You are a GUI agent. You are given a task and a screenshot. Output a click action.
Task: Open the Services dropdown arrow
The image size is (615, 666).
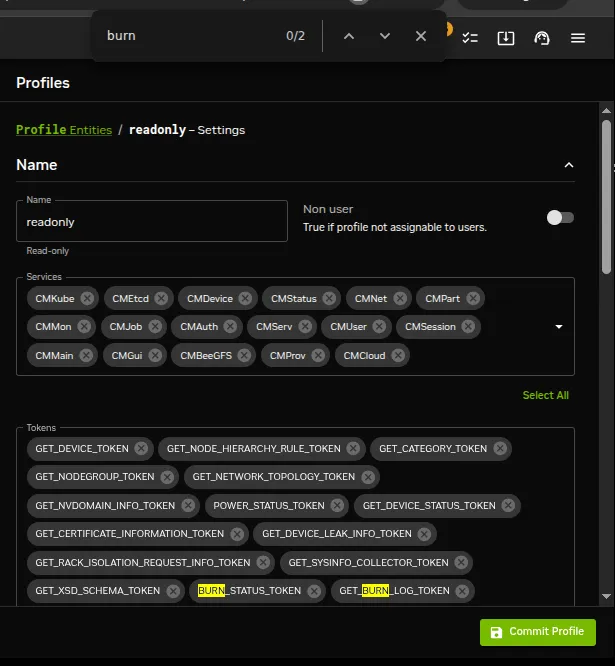pos(559,327)
